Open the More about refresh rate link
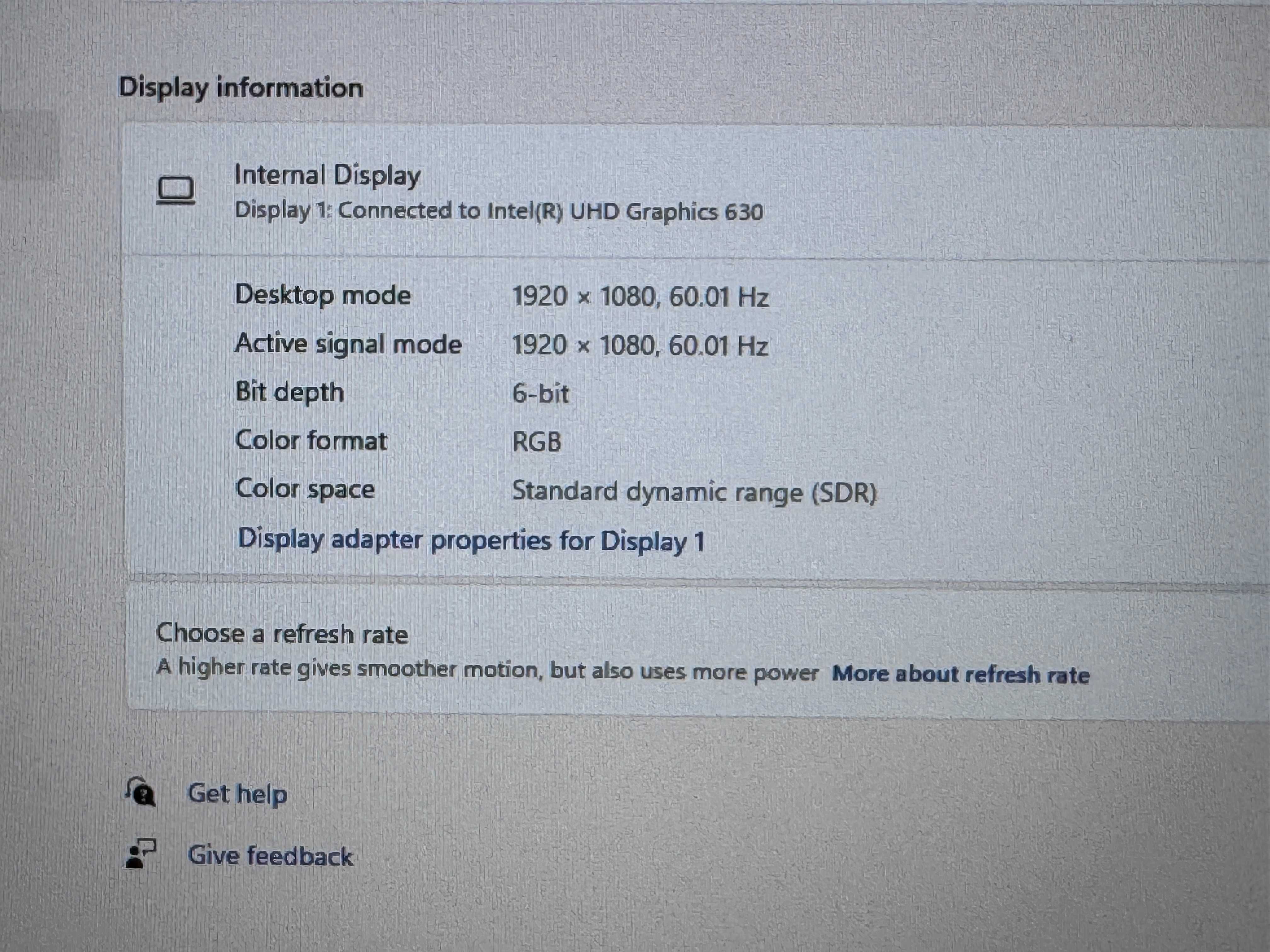This screenshot has height=952, width=1270. point(961,674)
